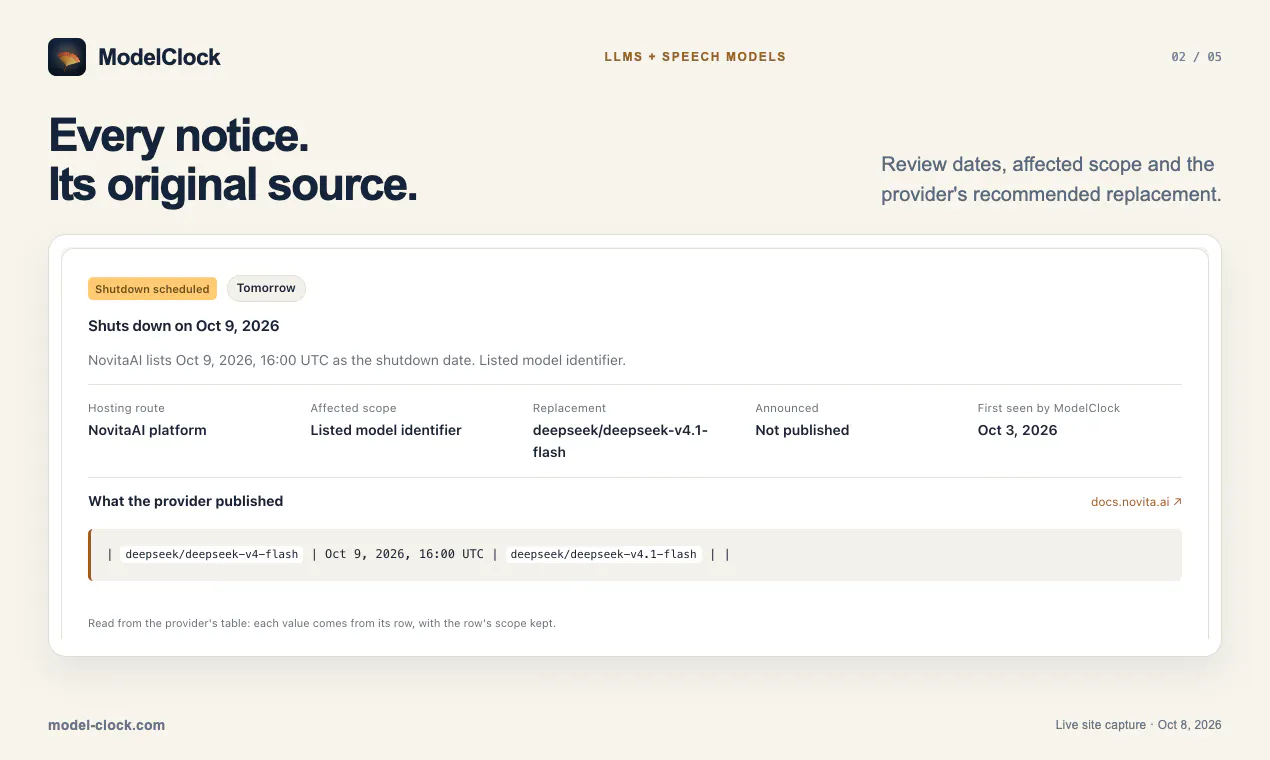Click the deepseek/deepseek-v4-flash code chip
Screen dimensions: 1270x760
(212, 554)
